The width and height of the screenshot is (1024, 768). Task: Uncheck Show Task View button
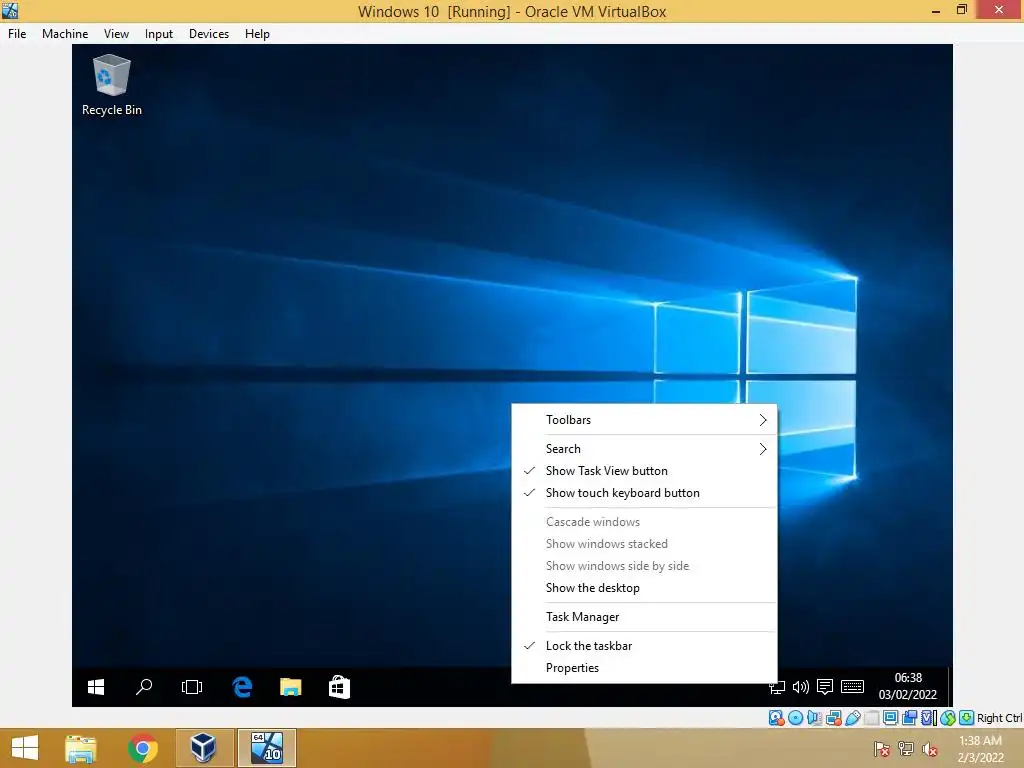click(x=645, y=471)
